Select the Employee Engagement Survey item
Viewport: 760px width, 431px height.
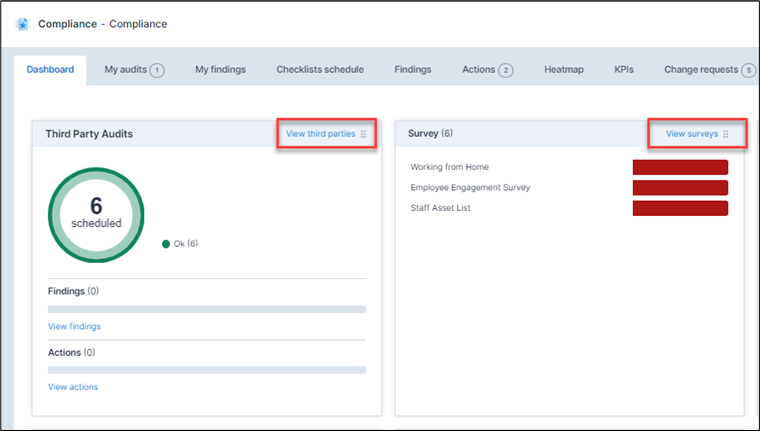point(470,187)
